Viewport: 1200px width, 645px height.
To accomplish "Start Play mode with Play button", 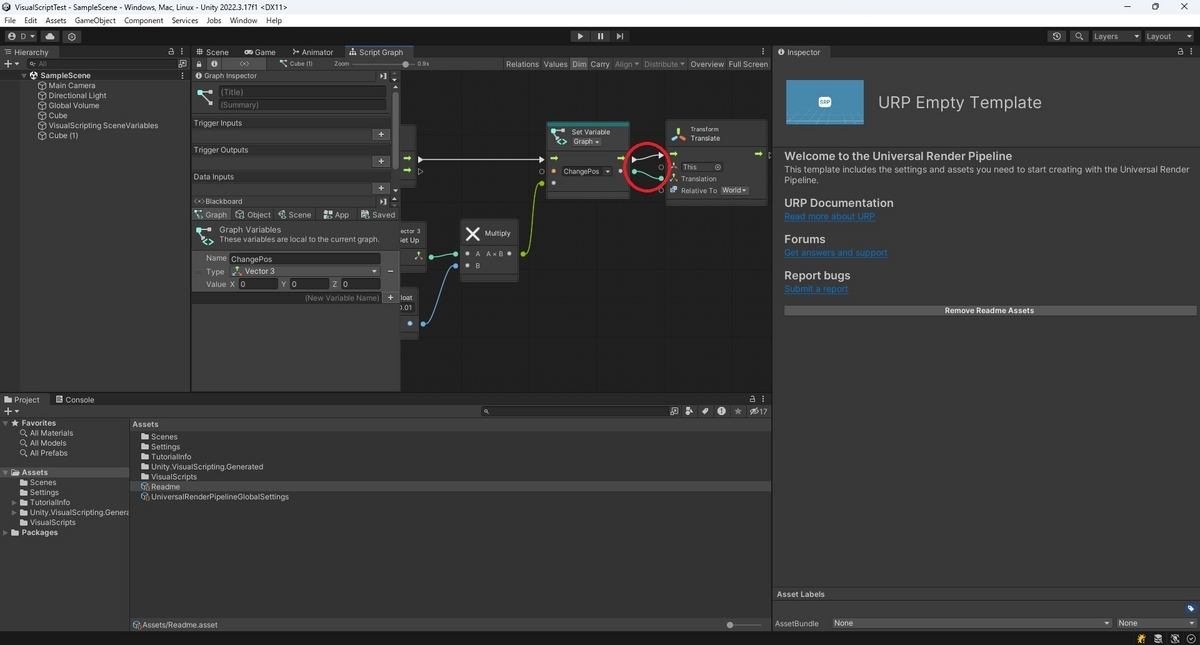I will [x=580, y=36].
